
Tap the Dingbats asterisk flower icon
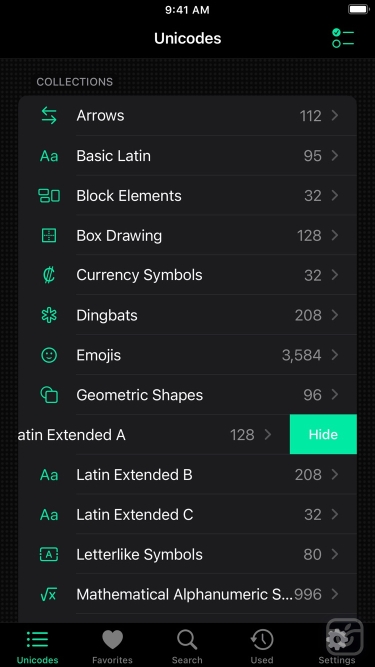(x=49, y=315)
